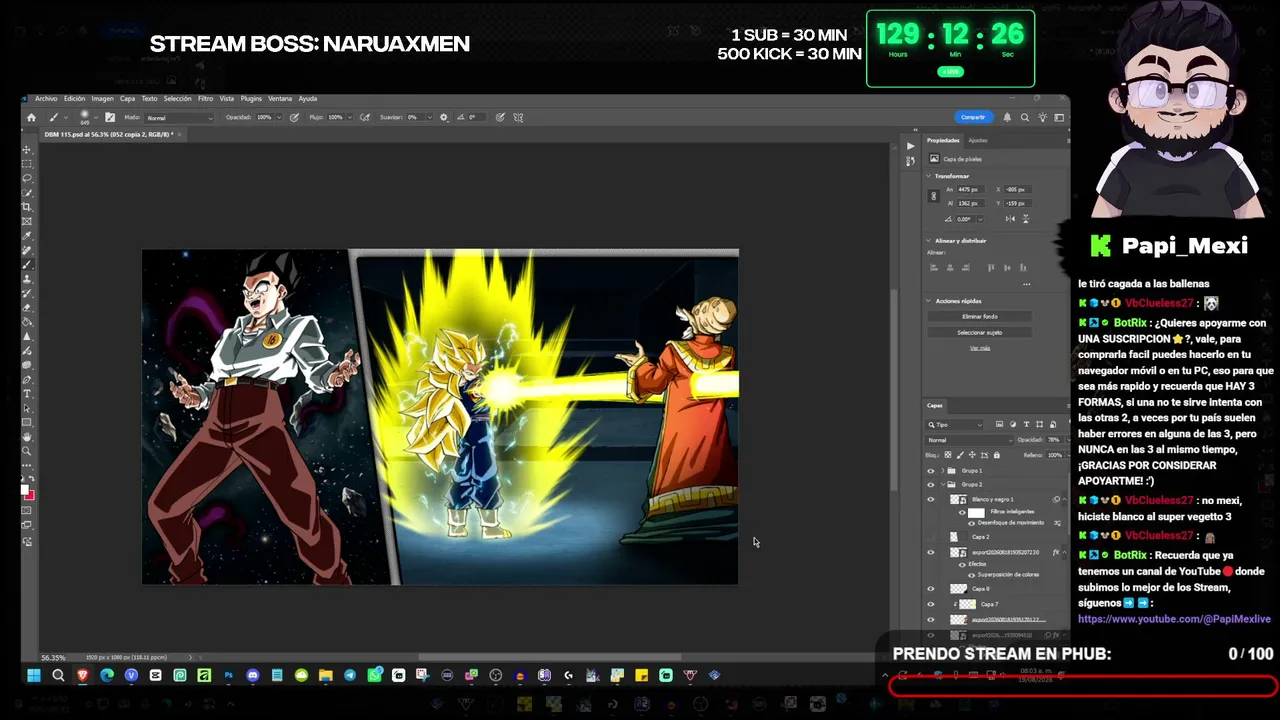Switch to the Ajustes tab
Viewport: 1280px width, 720px height.
(977, 140)
